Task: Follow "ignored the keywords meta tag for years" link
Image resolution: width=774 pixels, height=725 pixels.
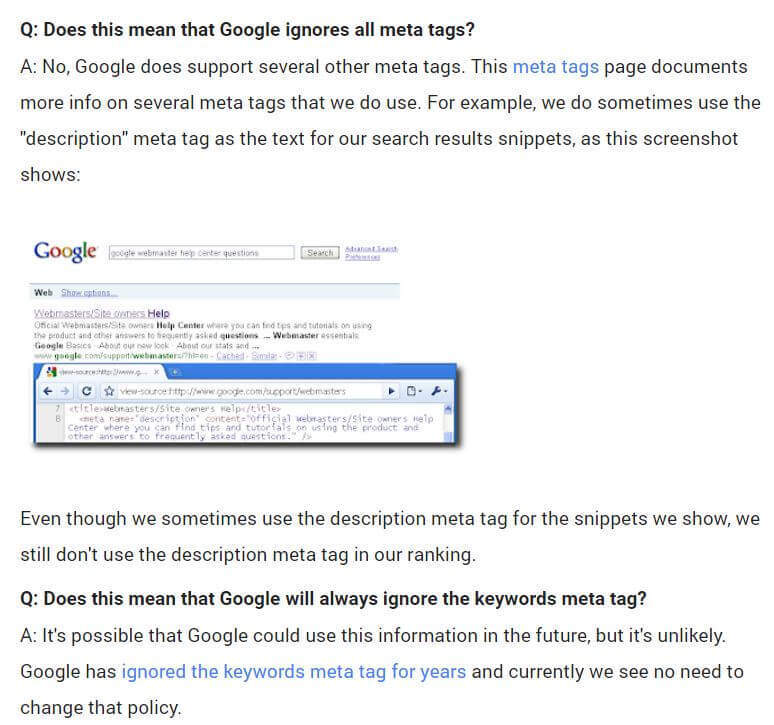Action: (x=294, y=671)
